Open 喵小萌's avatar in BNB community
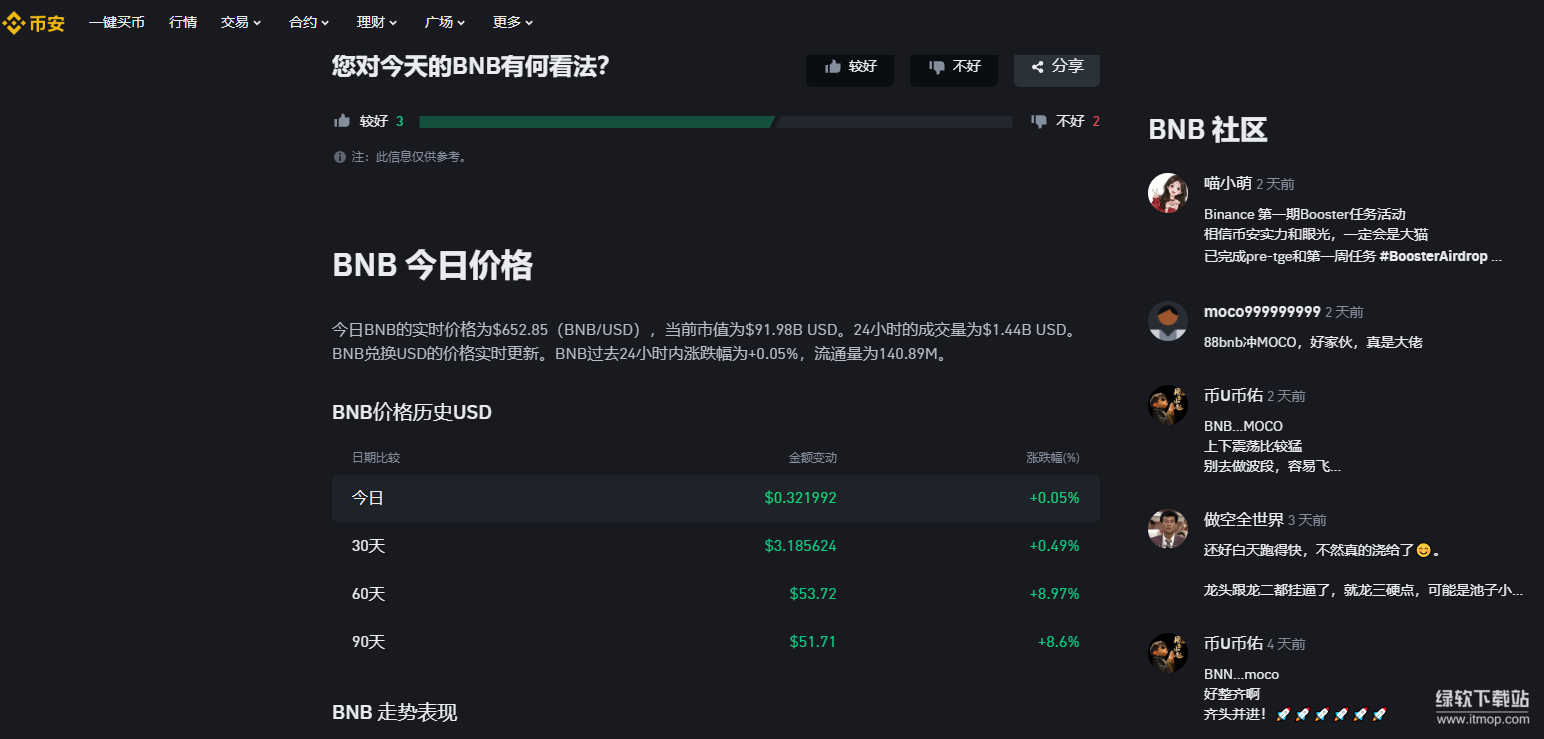The height and width of the screenshot is (739, 1544). [x=1167, y=193]
